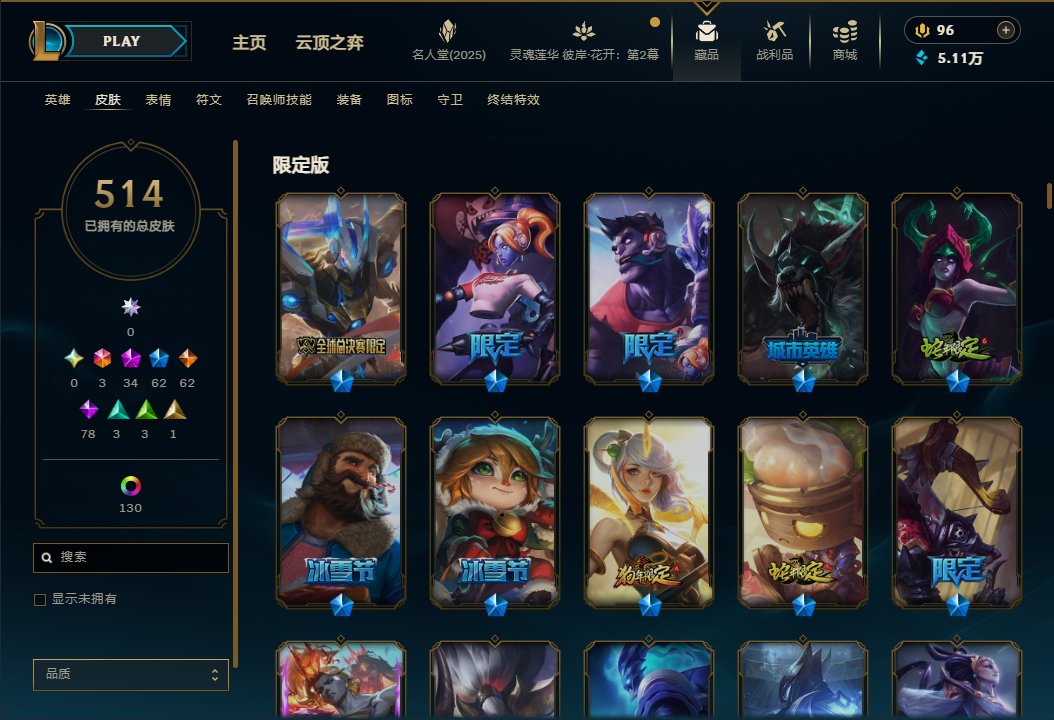The height and width of the screenshot is (720, 1054).
Task: Switch to the 表情 tab
Action: pos(158,100)
